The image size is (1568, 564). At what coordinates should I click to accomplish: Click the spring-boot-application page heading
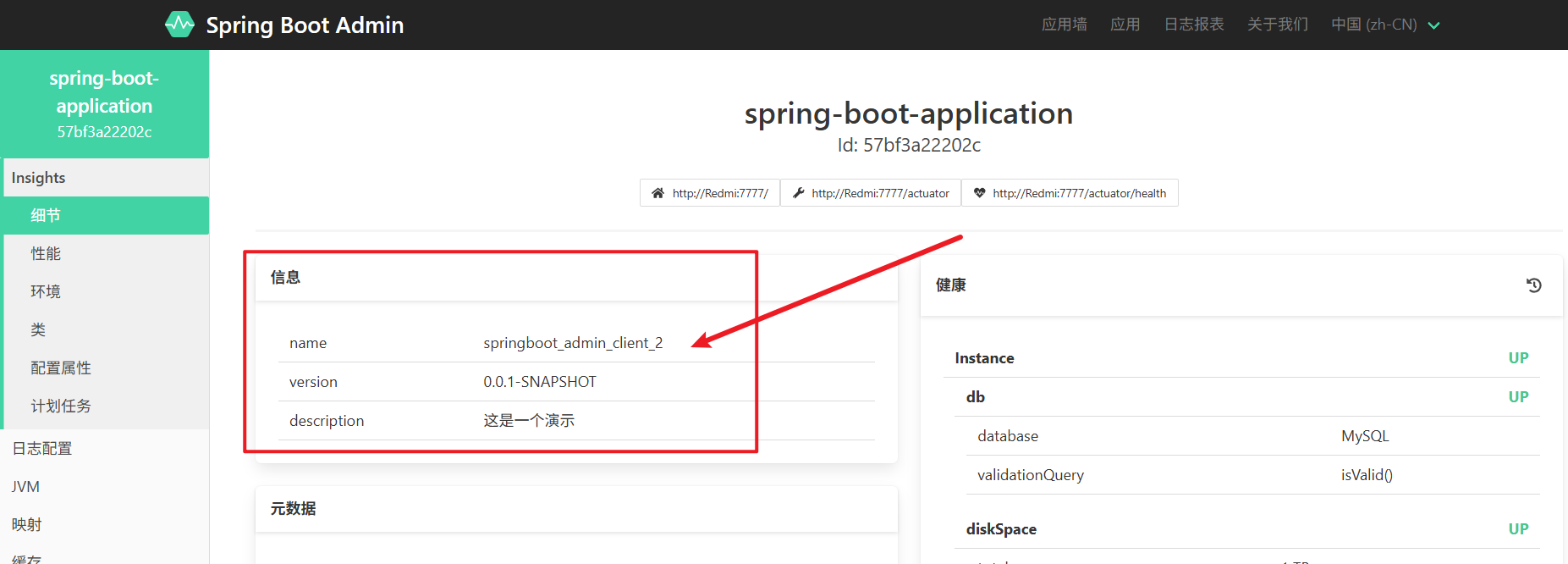click(x=909, y=113)
